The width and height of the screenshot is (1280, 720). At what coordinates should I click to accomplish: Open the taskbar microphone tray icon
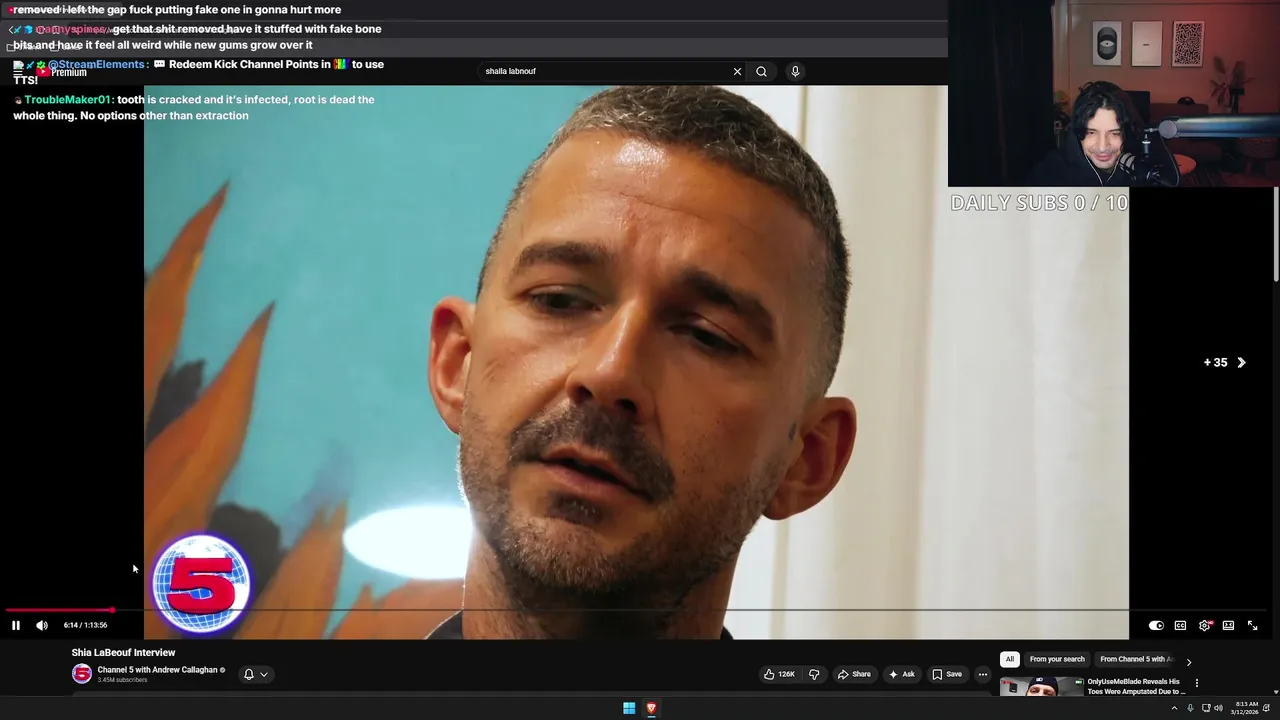coord(1190,708)
